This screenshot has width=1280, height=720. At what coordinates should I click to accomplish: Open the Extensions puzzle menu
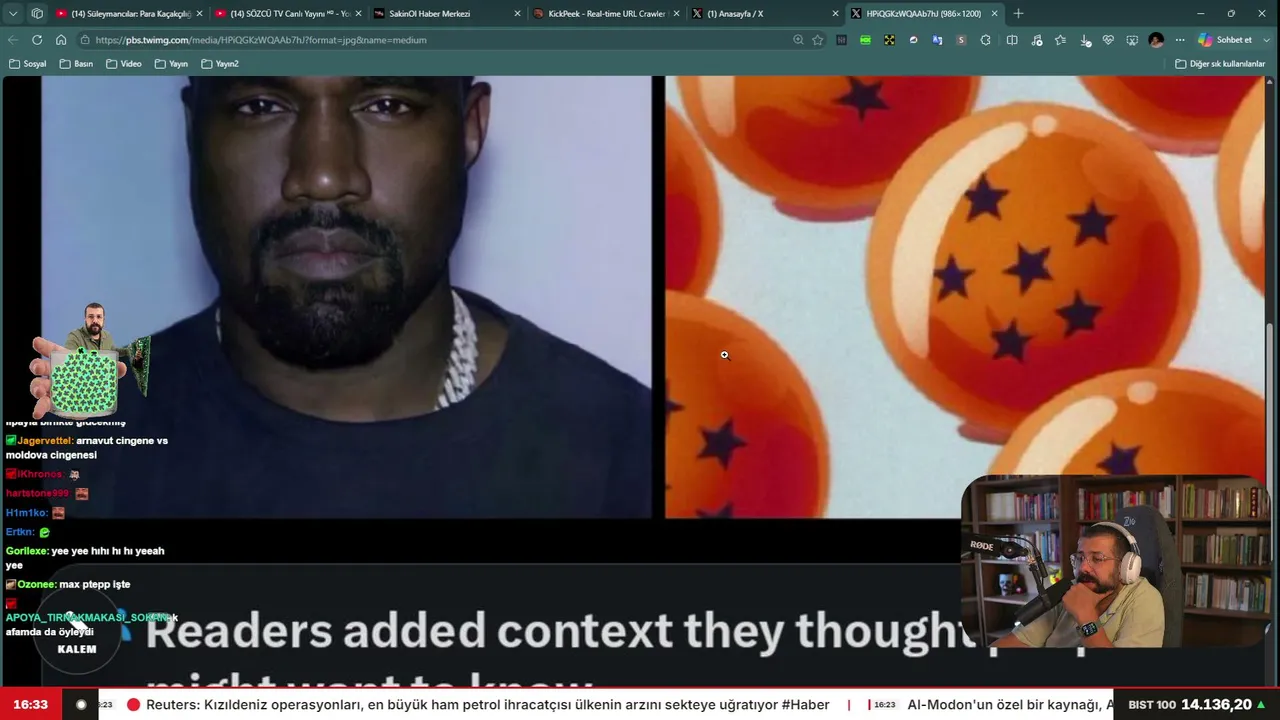(x=986, y=40)
